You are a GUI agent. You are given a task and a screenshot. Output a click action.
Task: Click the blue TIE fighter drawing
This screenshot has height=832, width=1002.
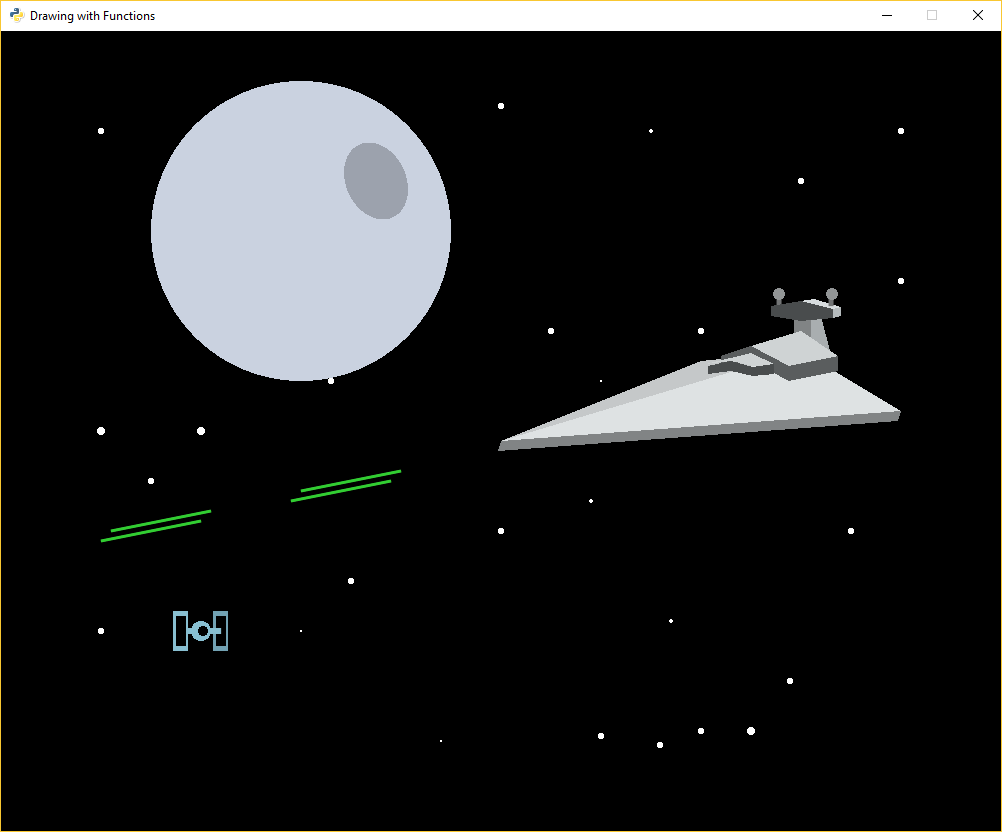pos(201,631)
